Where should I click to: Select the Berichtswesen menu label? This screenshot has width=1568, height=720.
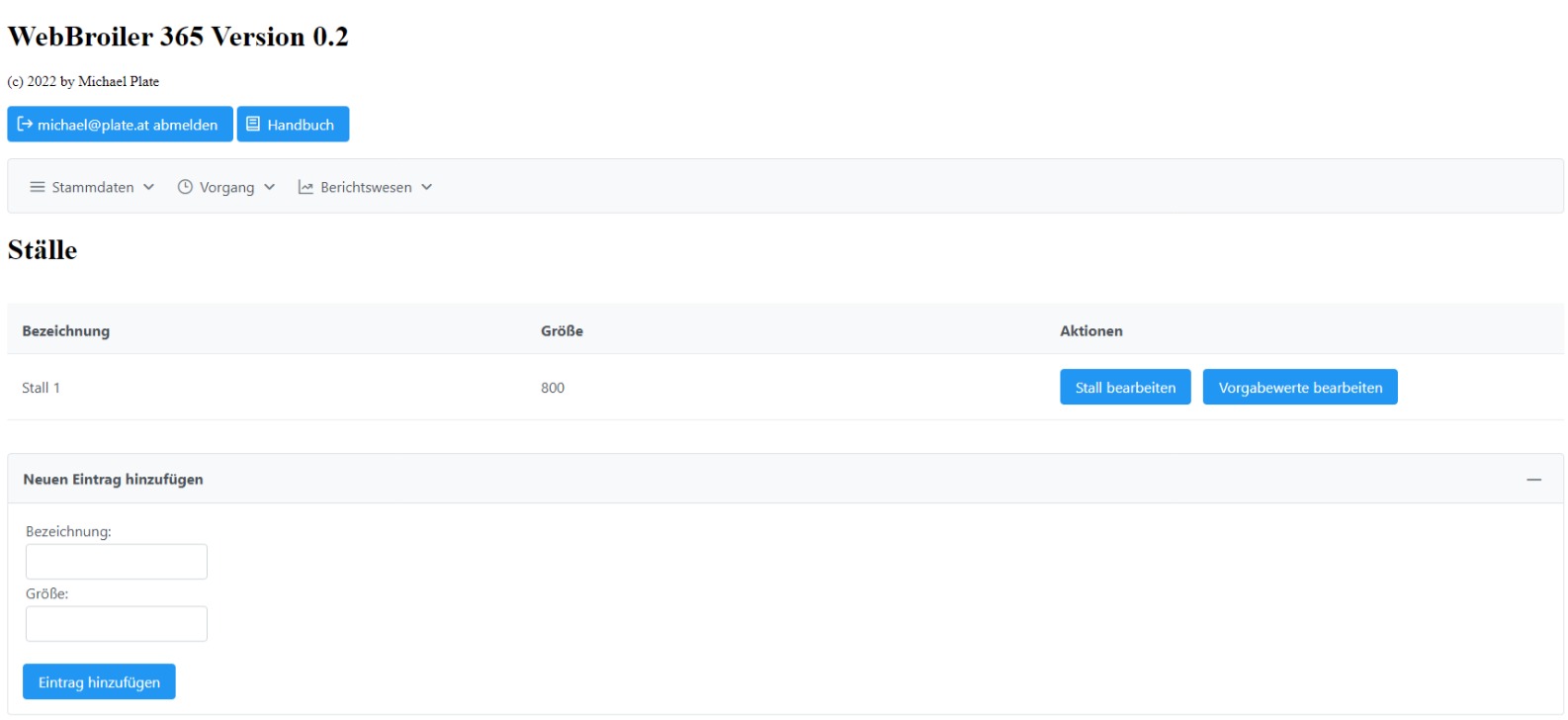click(x=366, y=187)
